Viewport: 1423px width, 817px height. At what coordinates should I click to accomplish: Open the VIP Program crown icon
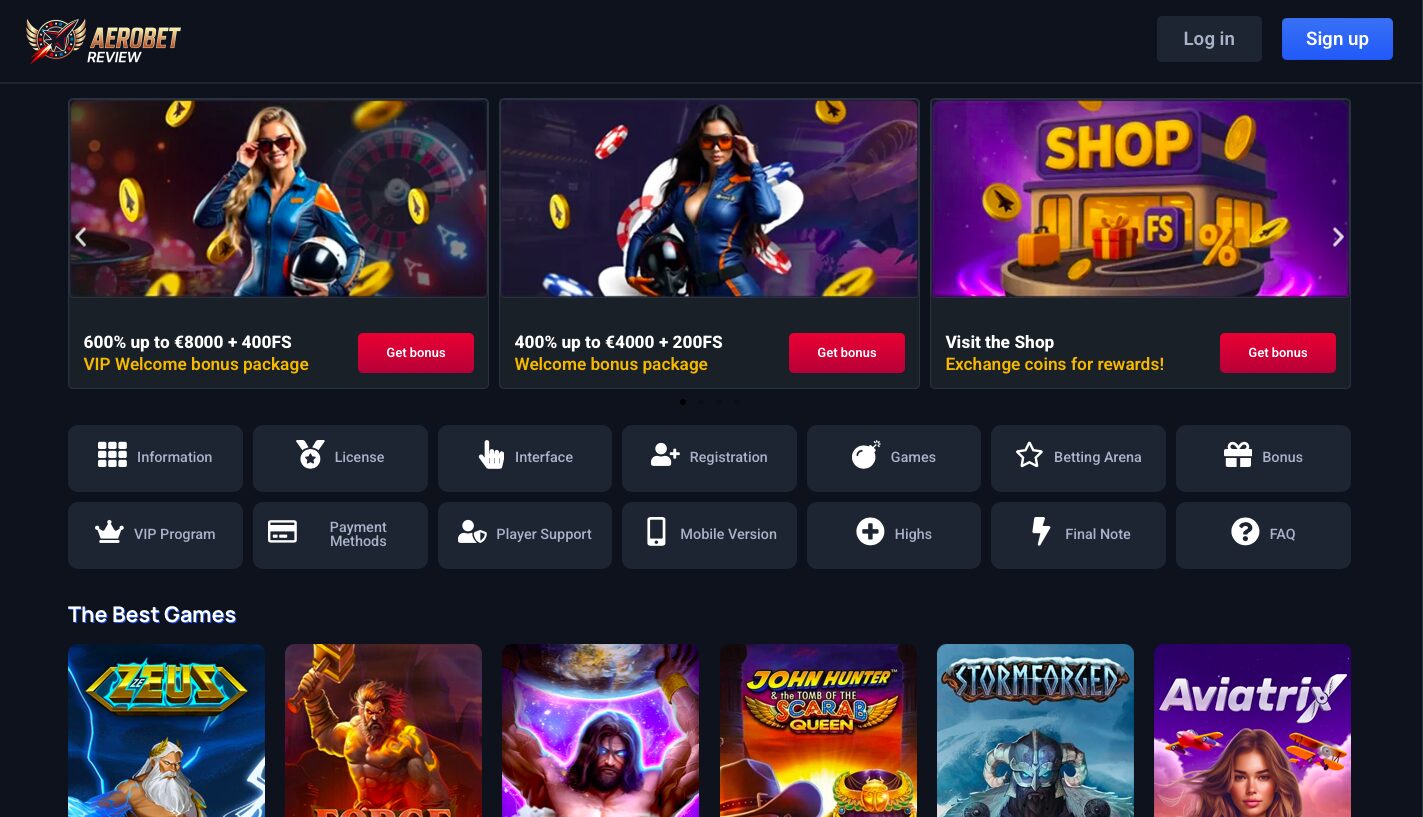coord(109,532)
